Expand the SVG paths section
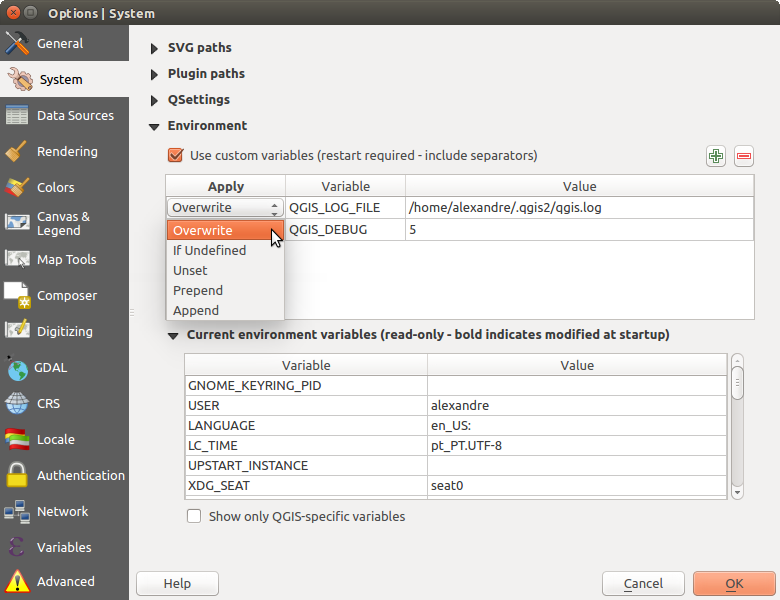This screenshot has width=780, height=600. click(x=154, y=48)
